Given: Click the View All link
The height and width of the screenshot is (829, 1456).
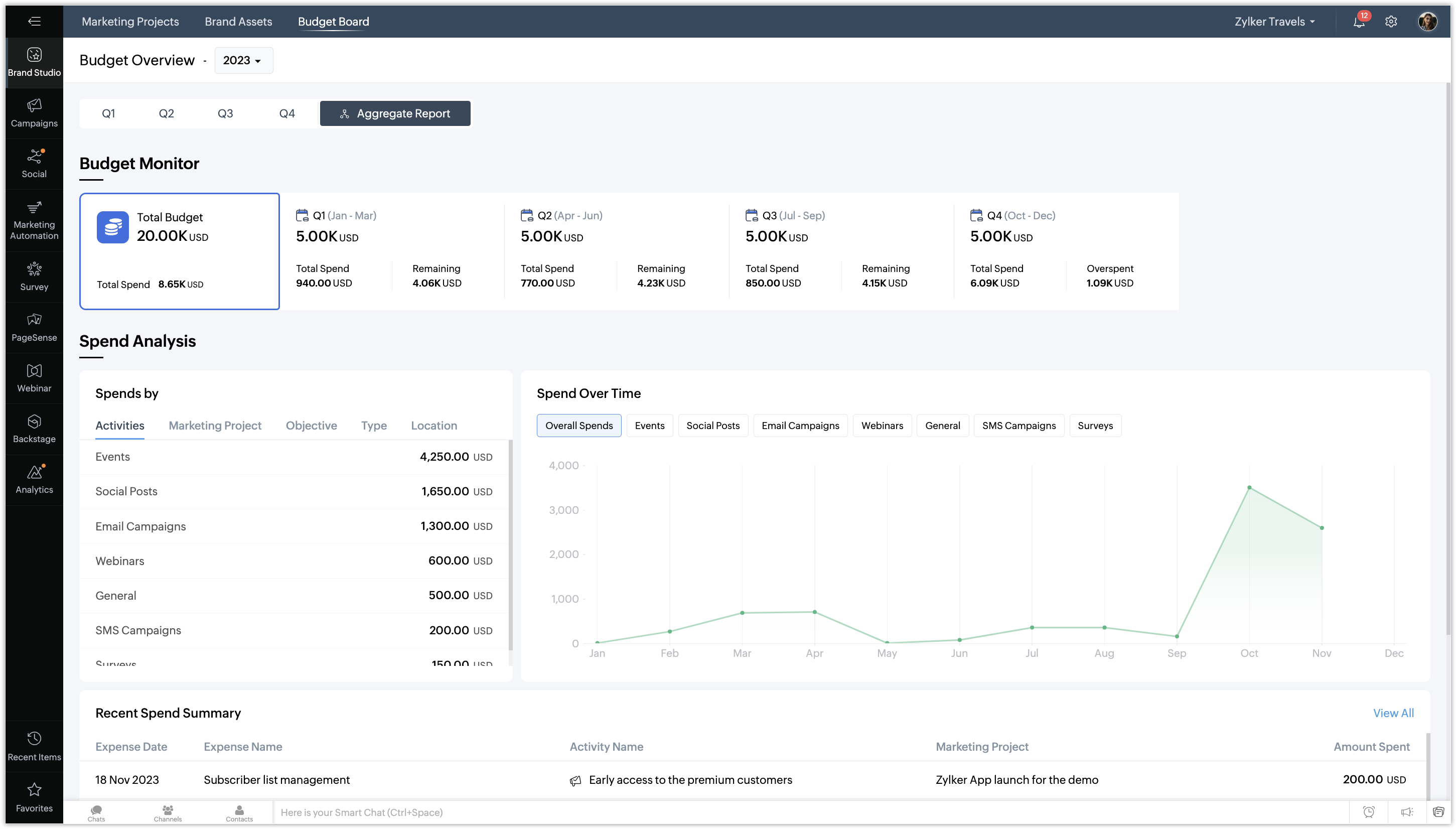Looking at the screenshot, I should pos(1393,713).
